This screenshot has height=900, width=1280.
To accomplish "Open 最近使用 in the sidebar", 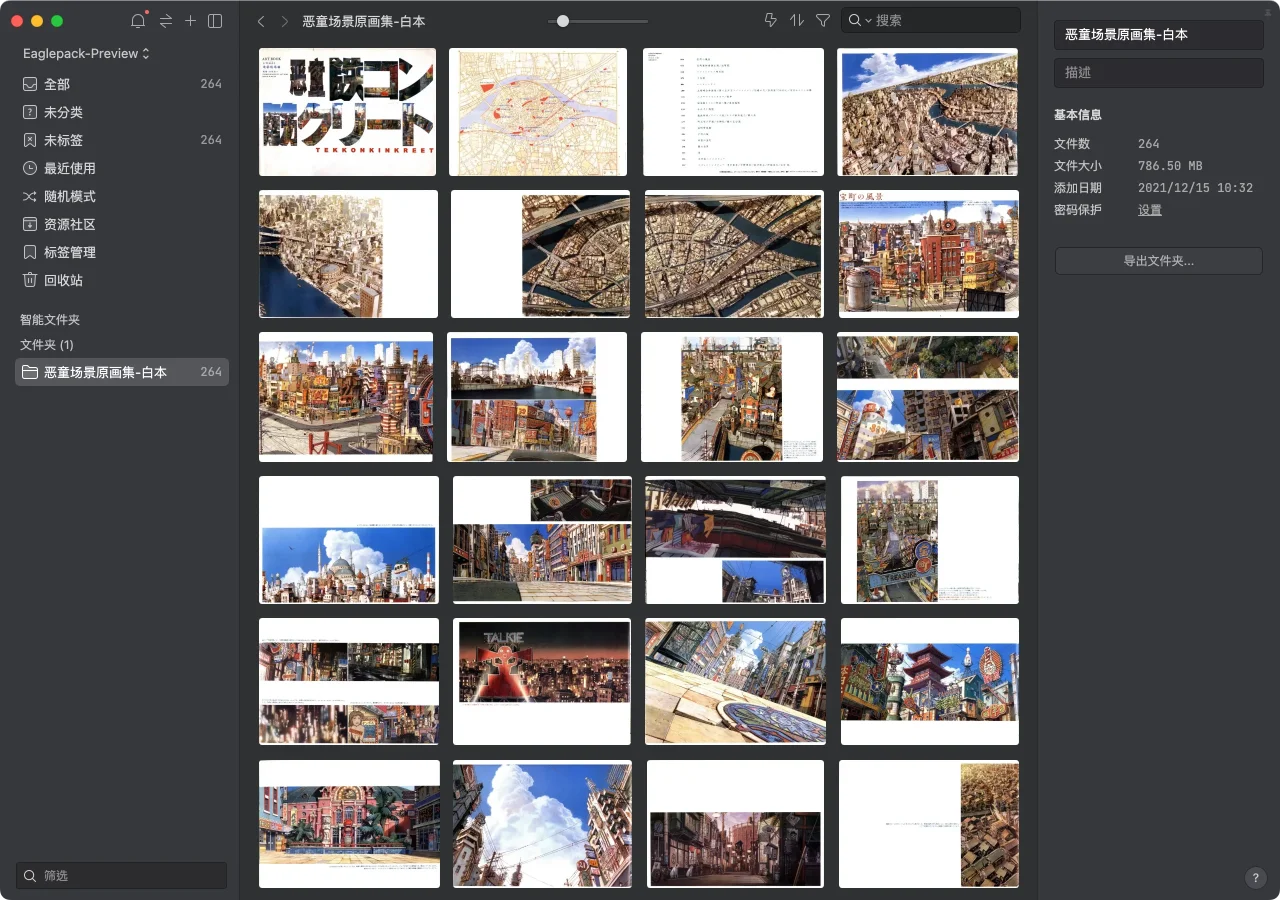I will [122, 168].
